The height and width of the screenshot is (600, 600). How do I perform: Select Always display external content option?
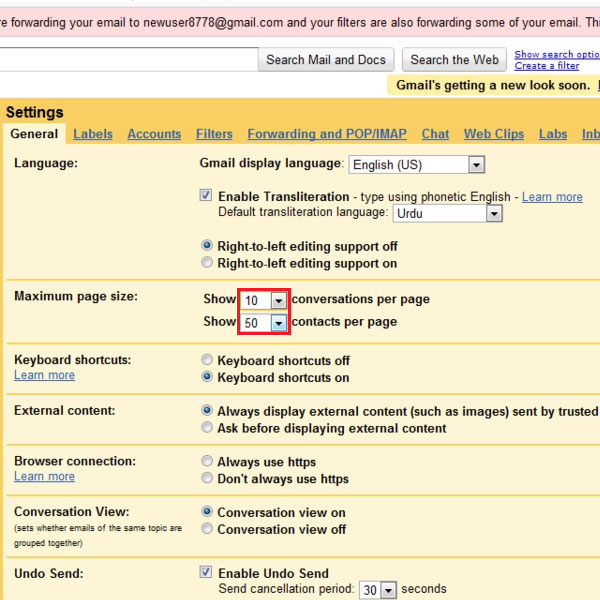tap(207, 410)
